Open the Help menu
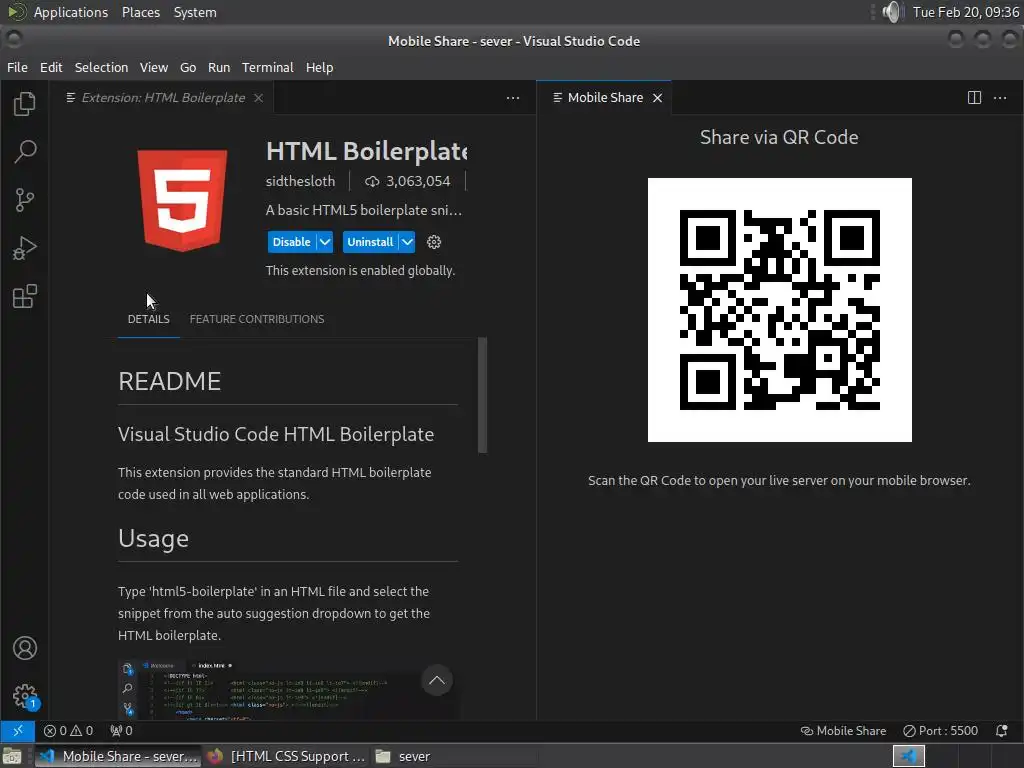 [319, 67]
